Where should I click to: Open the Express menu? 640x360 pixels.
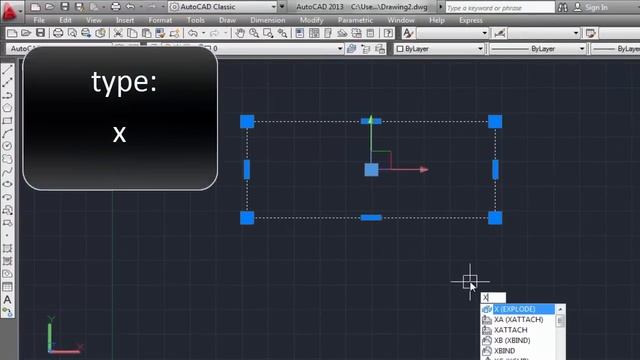(x=471, y=20)
